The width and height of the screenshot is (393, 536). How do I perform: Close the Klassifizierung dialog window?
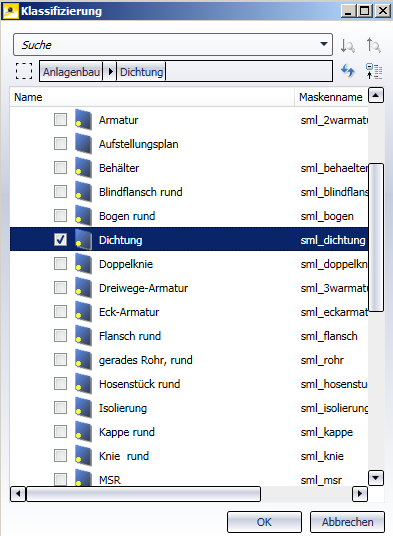pos(383,11)
